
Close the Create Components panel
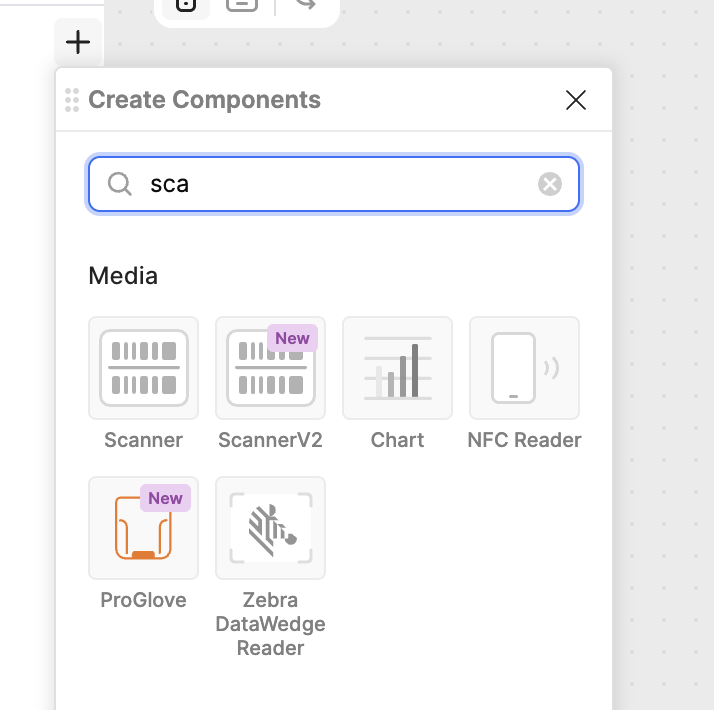click(x=575, y=100)
